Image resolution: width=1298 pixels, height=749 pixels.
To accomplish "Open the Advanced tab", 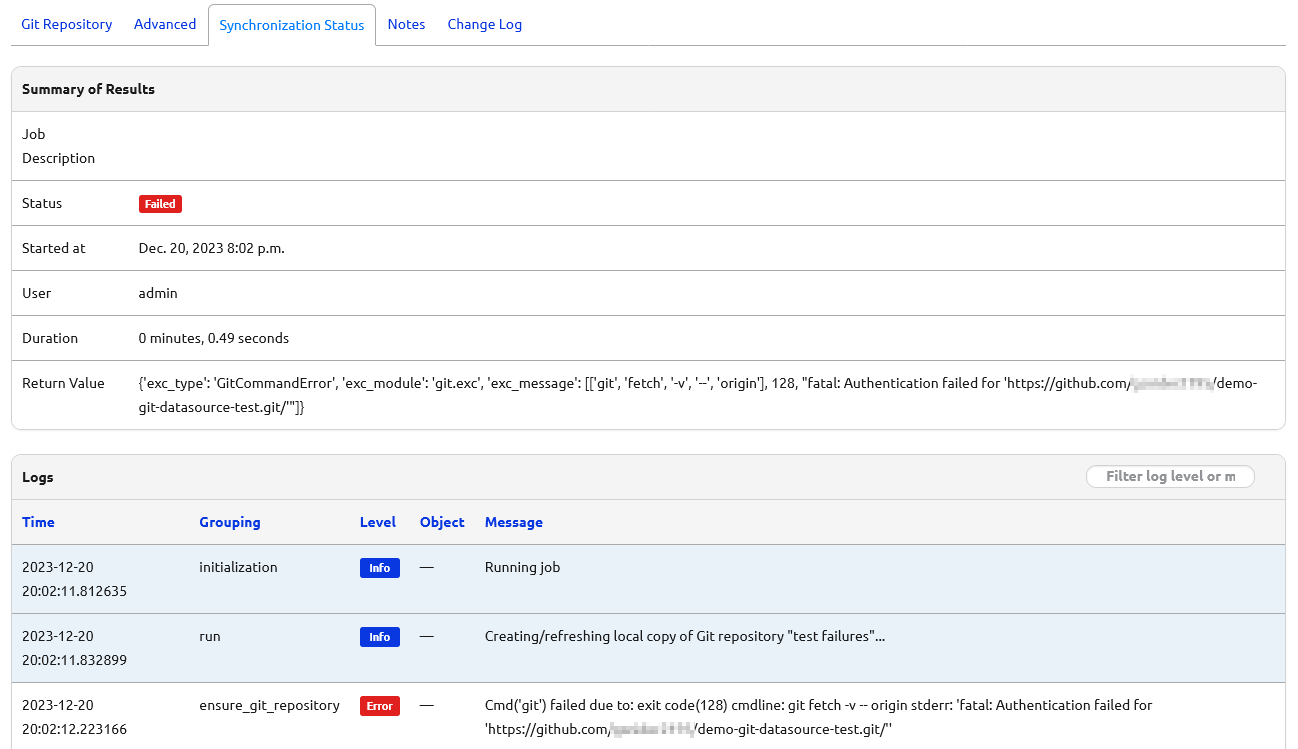I will pyautogui.click(x=164, y=24).
